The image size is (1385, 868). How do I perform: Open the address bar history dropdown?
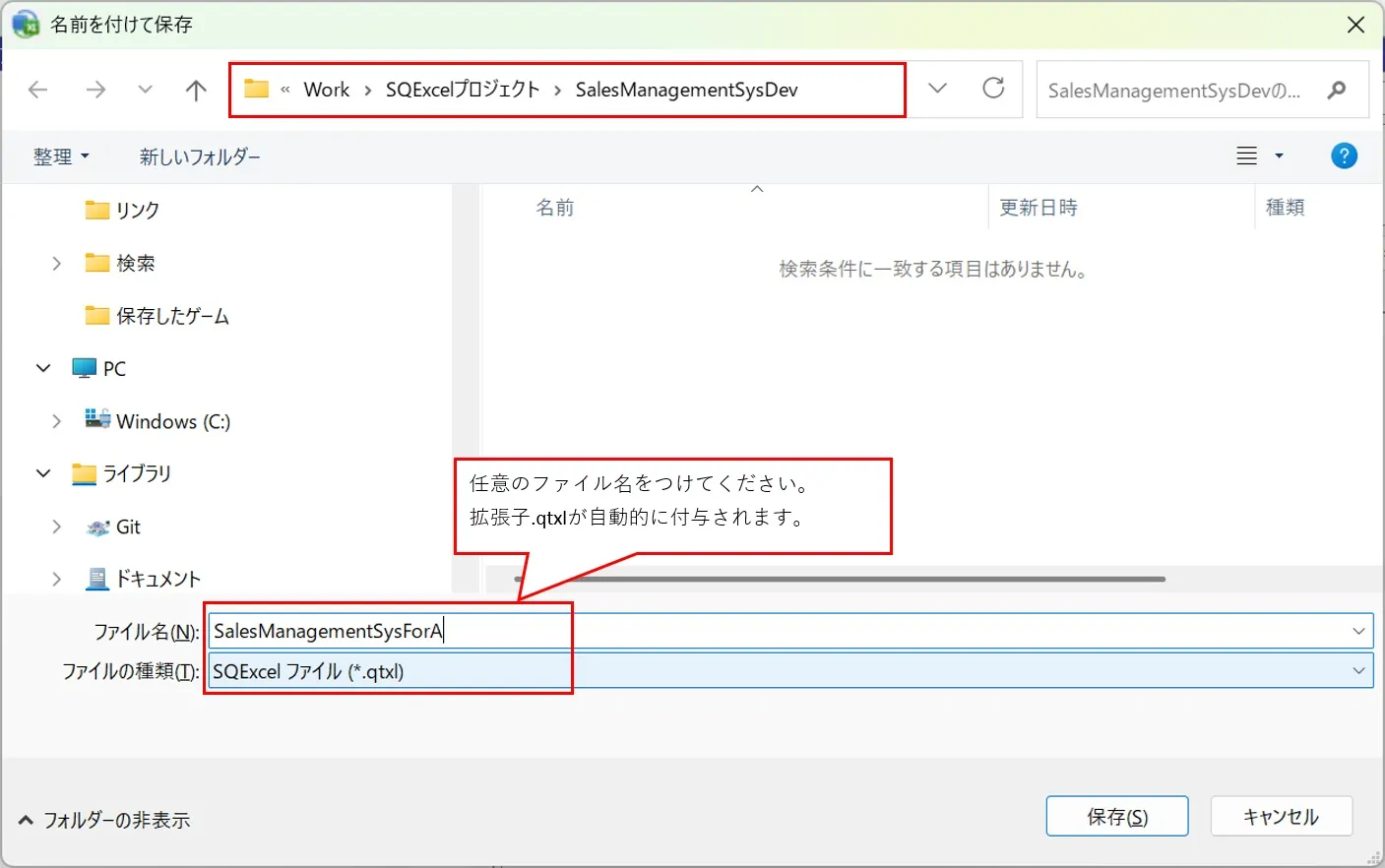pos(937,89)
